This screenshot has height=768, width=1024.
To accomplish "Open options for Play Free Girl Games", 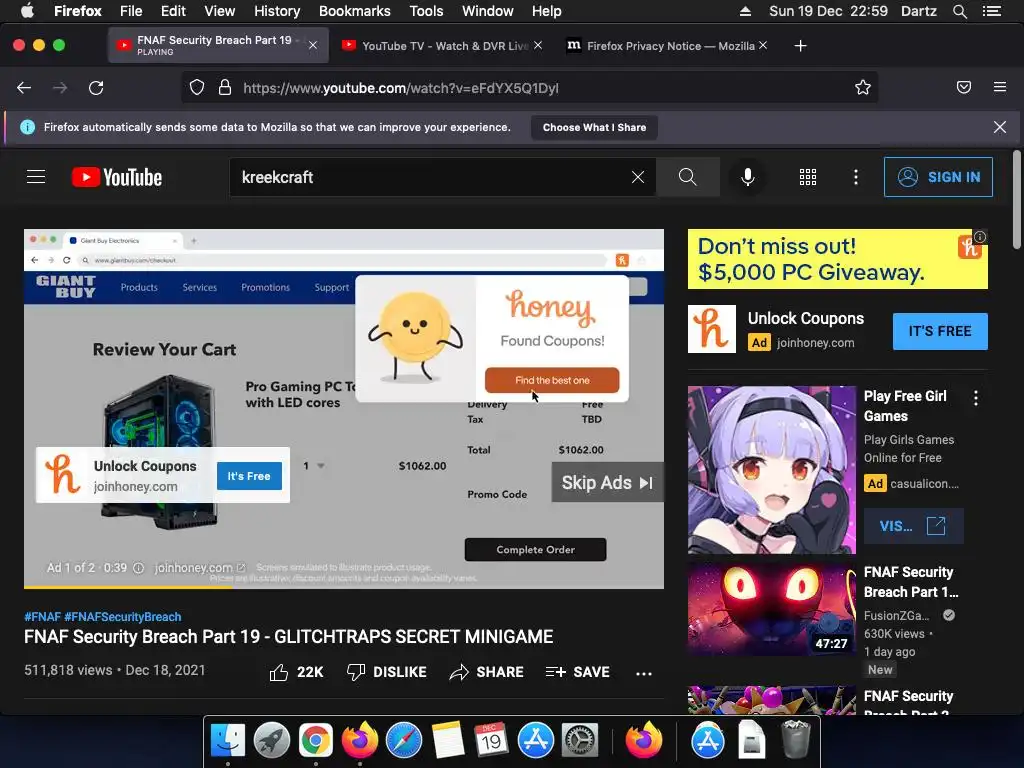I will 976,398.
